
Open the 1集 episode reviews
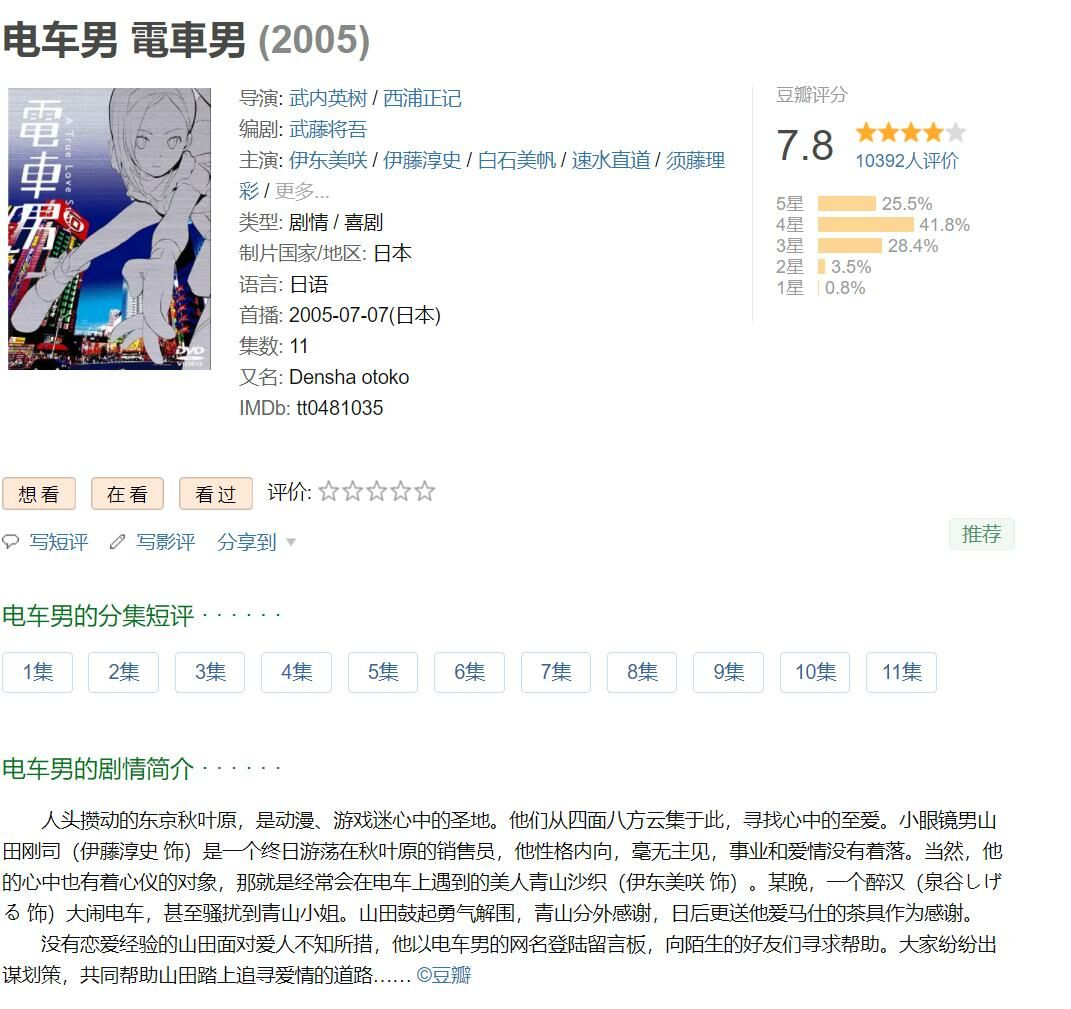(x=38, y=672)
